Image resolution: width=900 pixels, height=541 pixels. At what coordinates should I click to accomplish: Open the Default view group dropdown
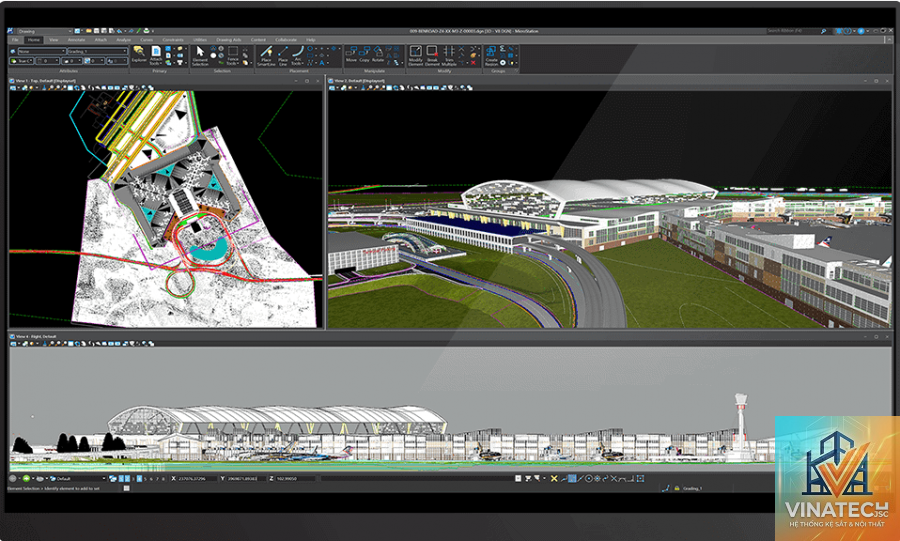[80, 478]
